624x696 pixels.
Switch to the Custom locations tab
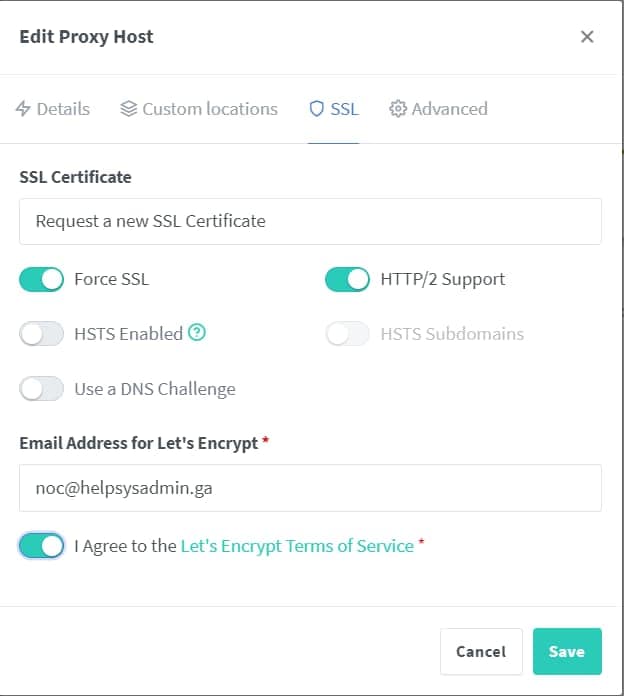click(x=210, y=109)
